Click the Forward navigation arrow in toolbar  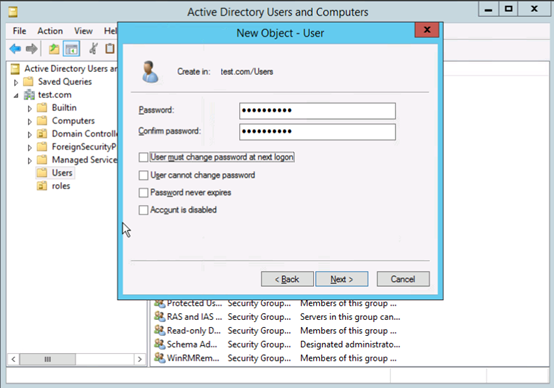point(32,49)
